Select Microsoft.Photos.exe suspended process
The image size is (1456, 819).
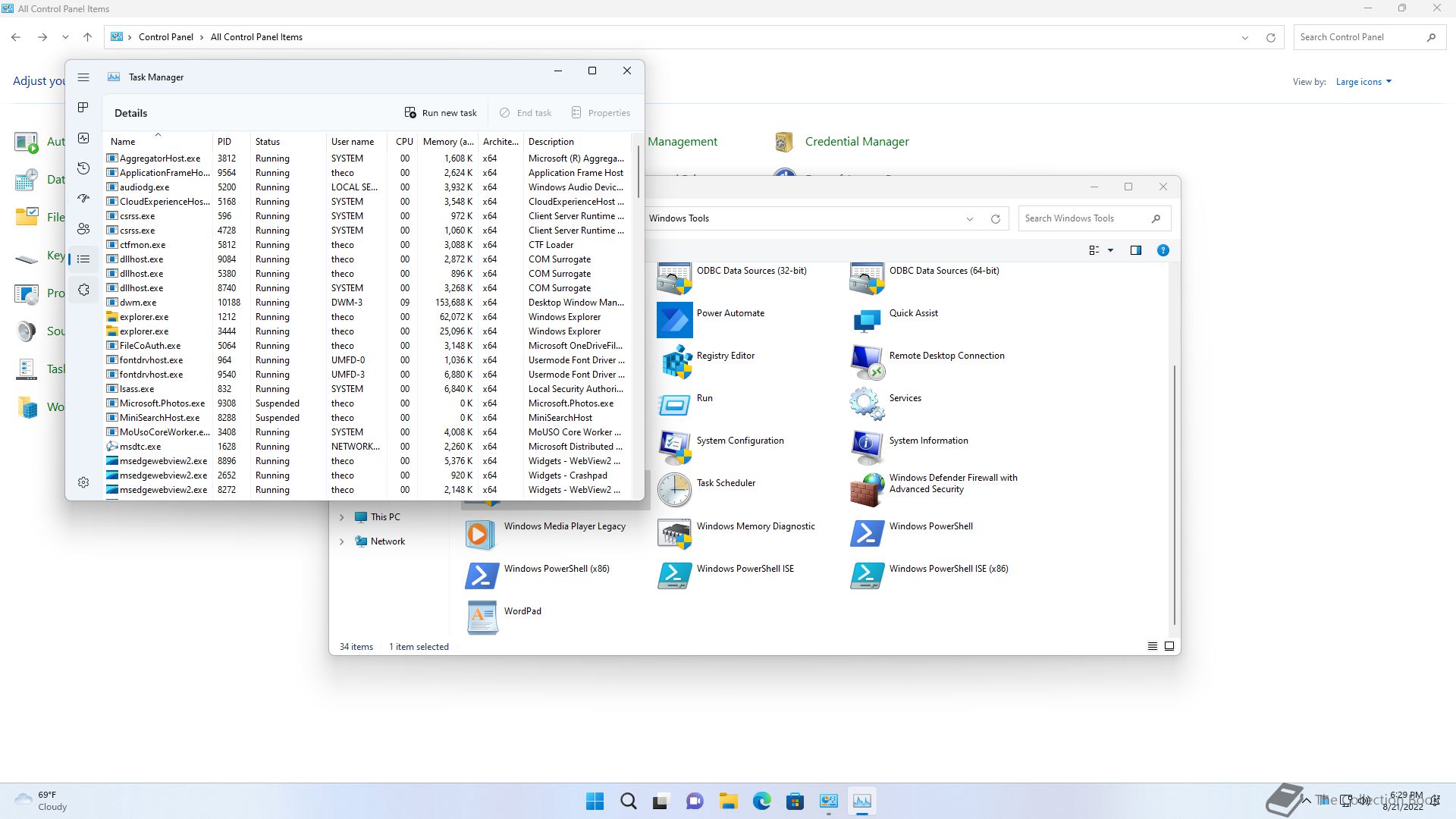click(x=367, y=403)
